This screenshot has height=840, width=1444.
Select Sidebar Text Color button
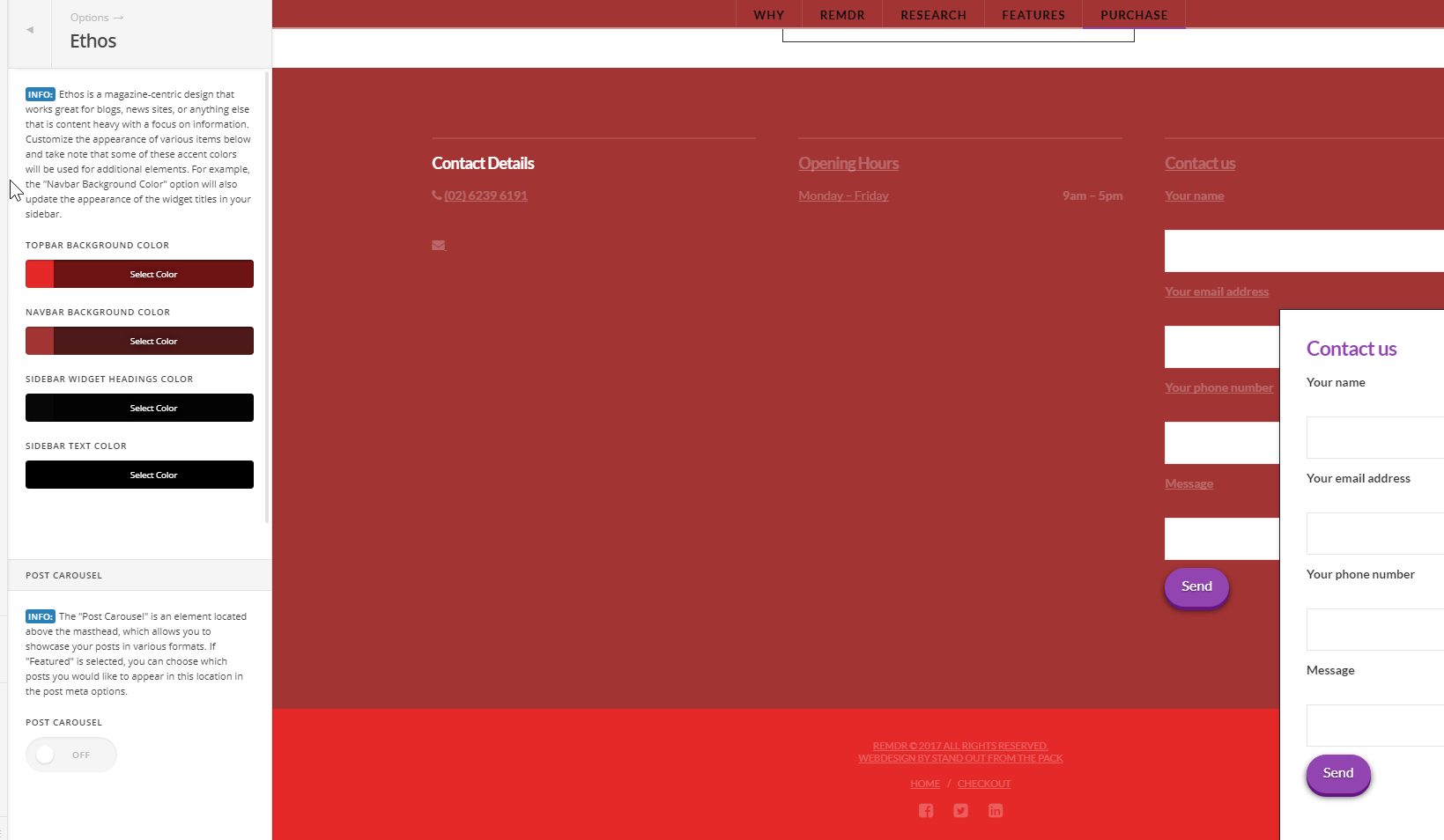139,475
